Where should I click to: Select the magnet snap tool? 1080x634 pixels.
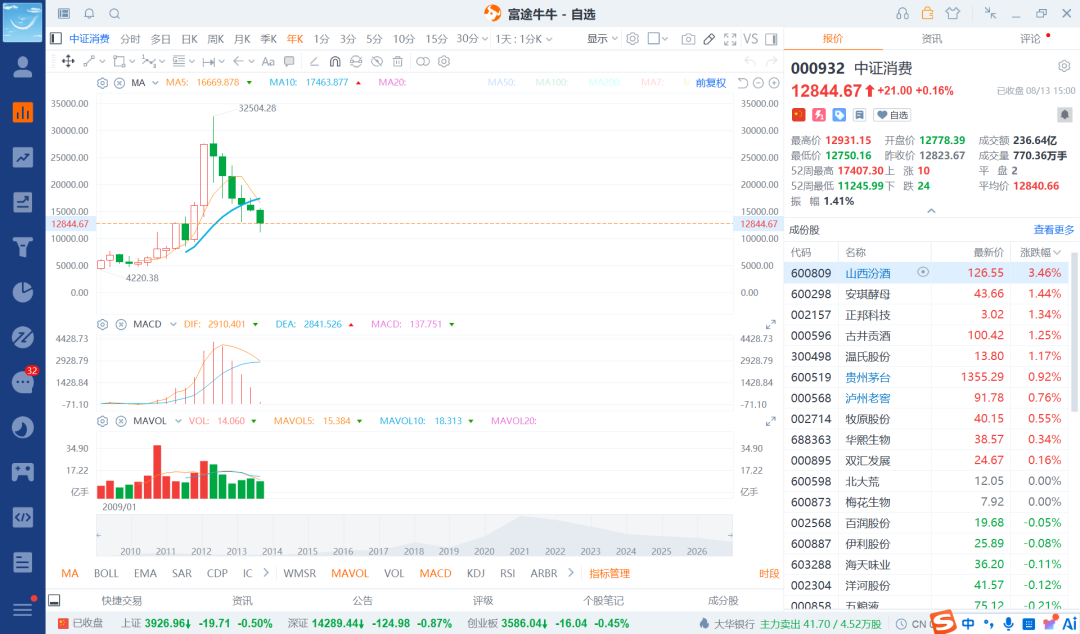[x=335, y=61]
